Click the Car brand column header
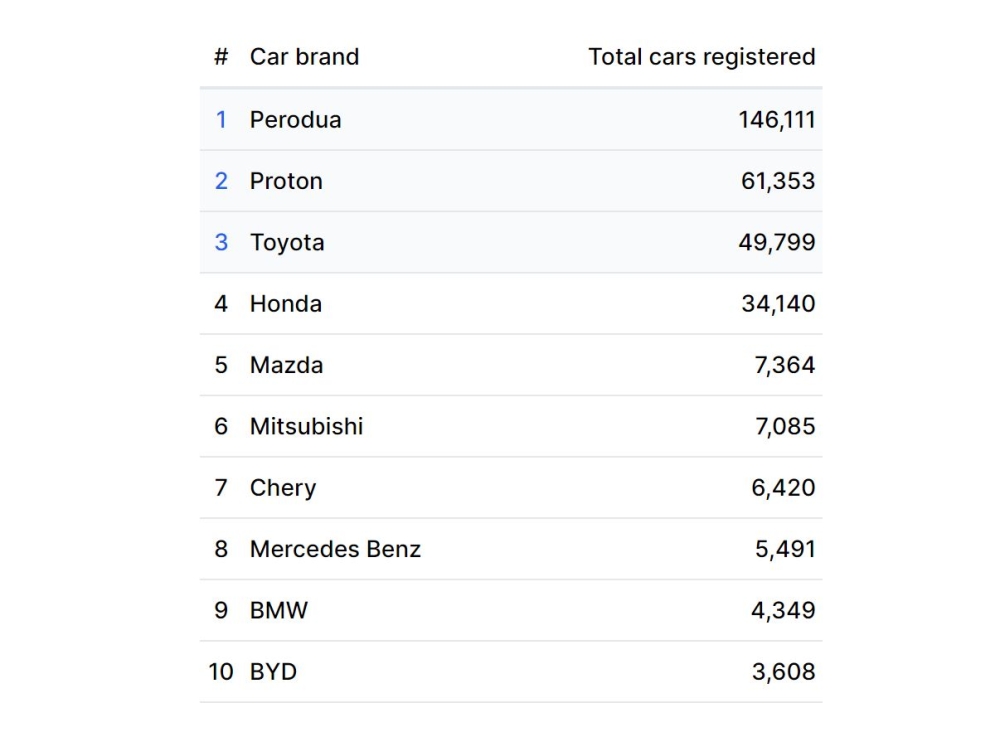 [304, 57]
